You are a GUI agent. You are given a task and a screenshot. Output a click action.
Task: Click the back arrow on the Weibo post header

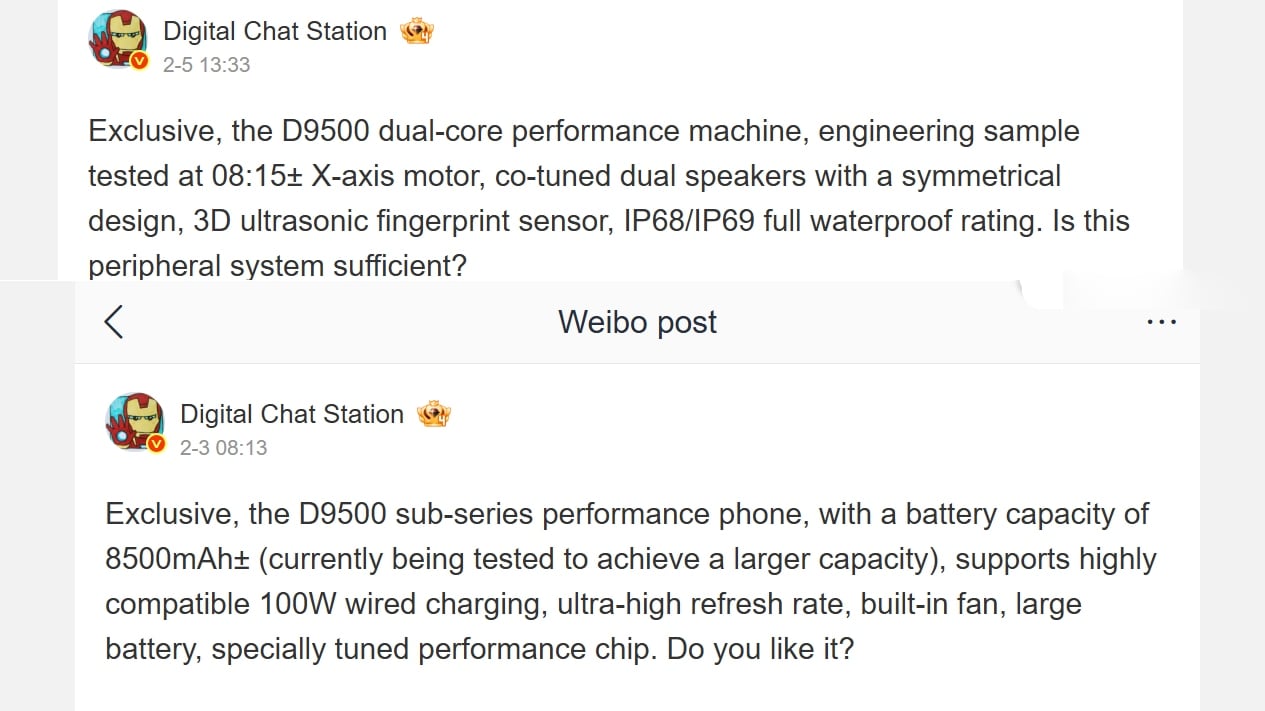114,322
